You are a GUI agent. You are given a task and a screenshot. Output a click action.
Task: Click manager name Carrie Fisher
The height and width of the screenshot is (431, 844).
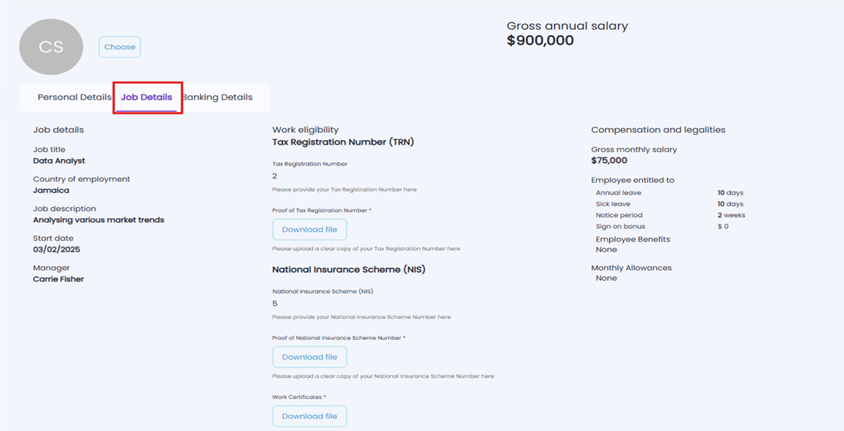tap(58, 279)
